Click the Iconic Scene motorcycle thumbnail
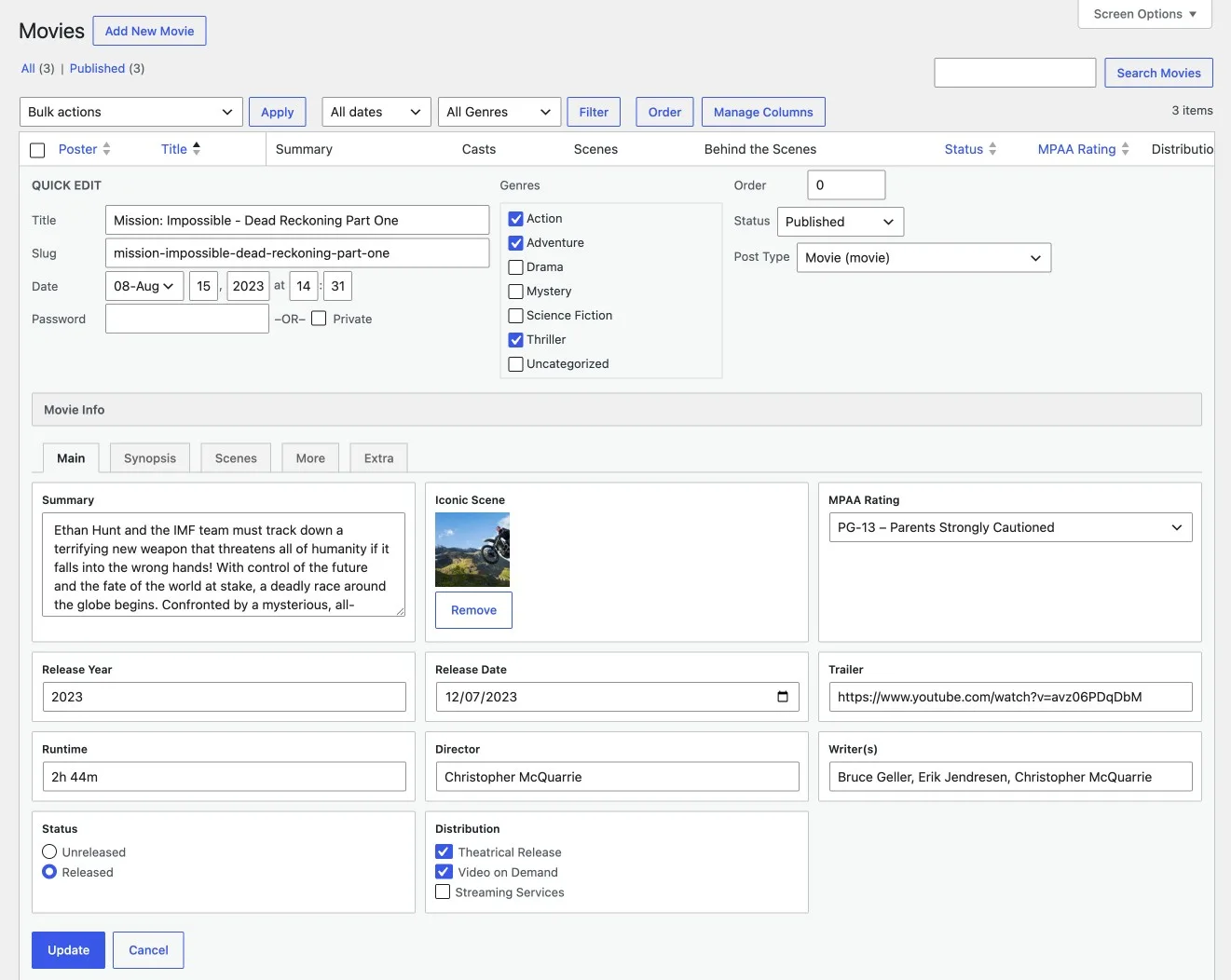Screen dimensions: 1231x980 tap(472, 550)
